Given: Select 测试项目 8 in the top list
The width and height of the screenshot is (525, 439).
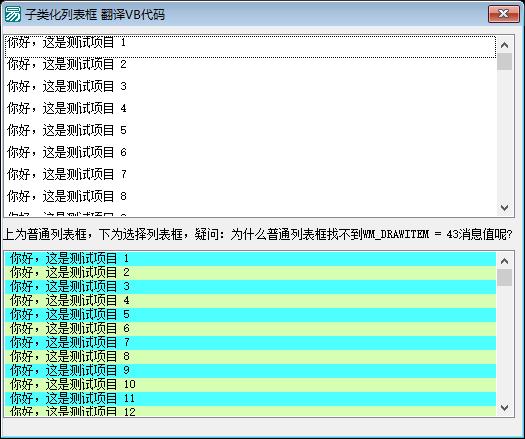Looking at the screenshot, I should (250, 196).
